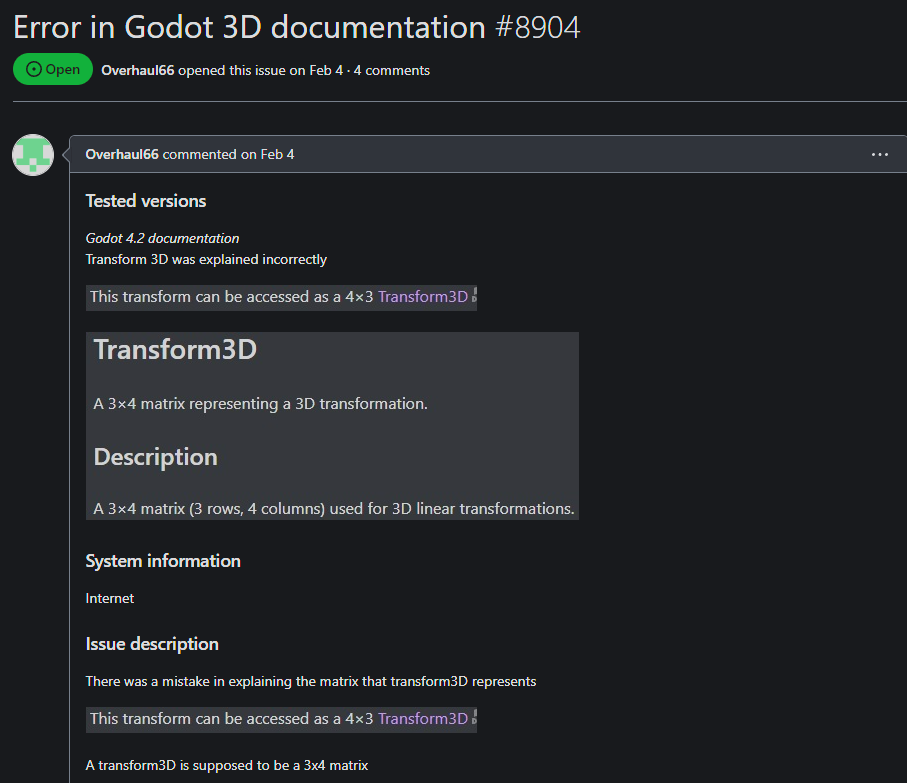Click the "There was a mistake in explaining" sentence
This screenshot has height=783, width=907.
pyautogui.click(x=311, y=682)
